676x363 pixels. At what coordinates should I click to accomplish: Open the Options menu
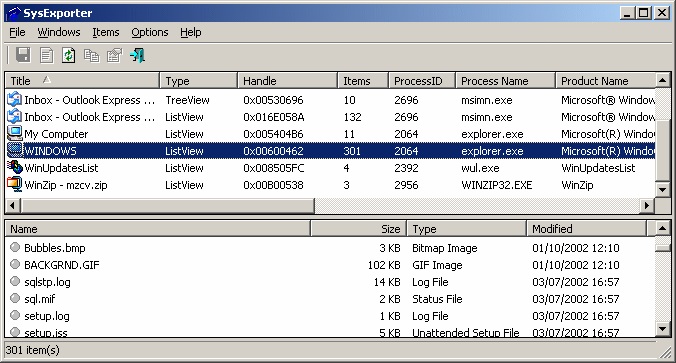150,32
